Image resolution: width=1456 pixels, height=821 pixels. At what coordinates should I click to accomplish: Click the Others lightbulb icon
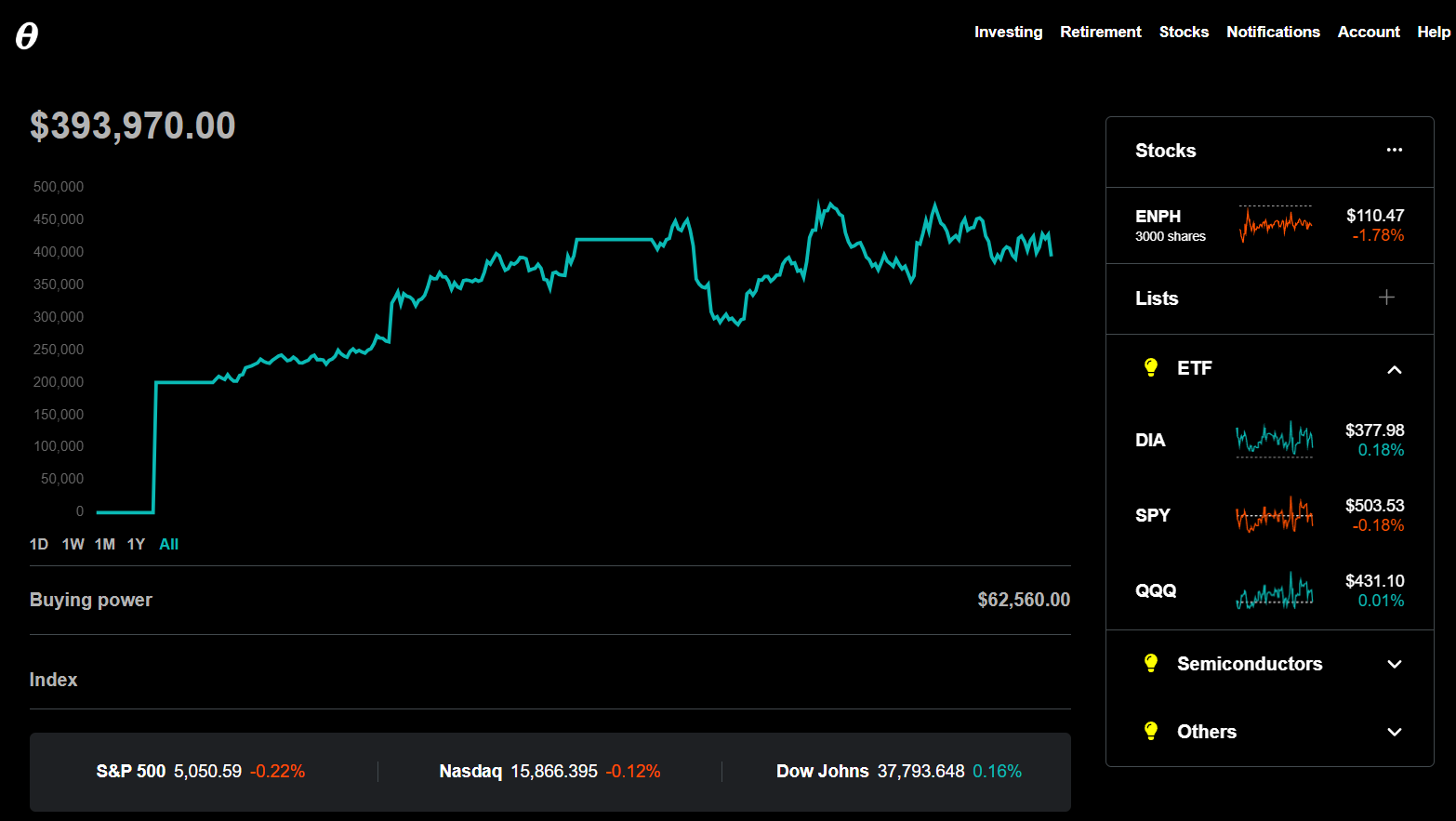click(x=1151, y=732)
